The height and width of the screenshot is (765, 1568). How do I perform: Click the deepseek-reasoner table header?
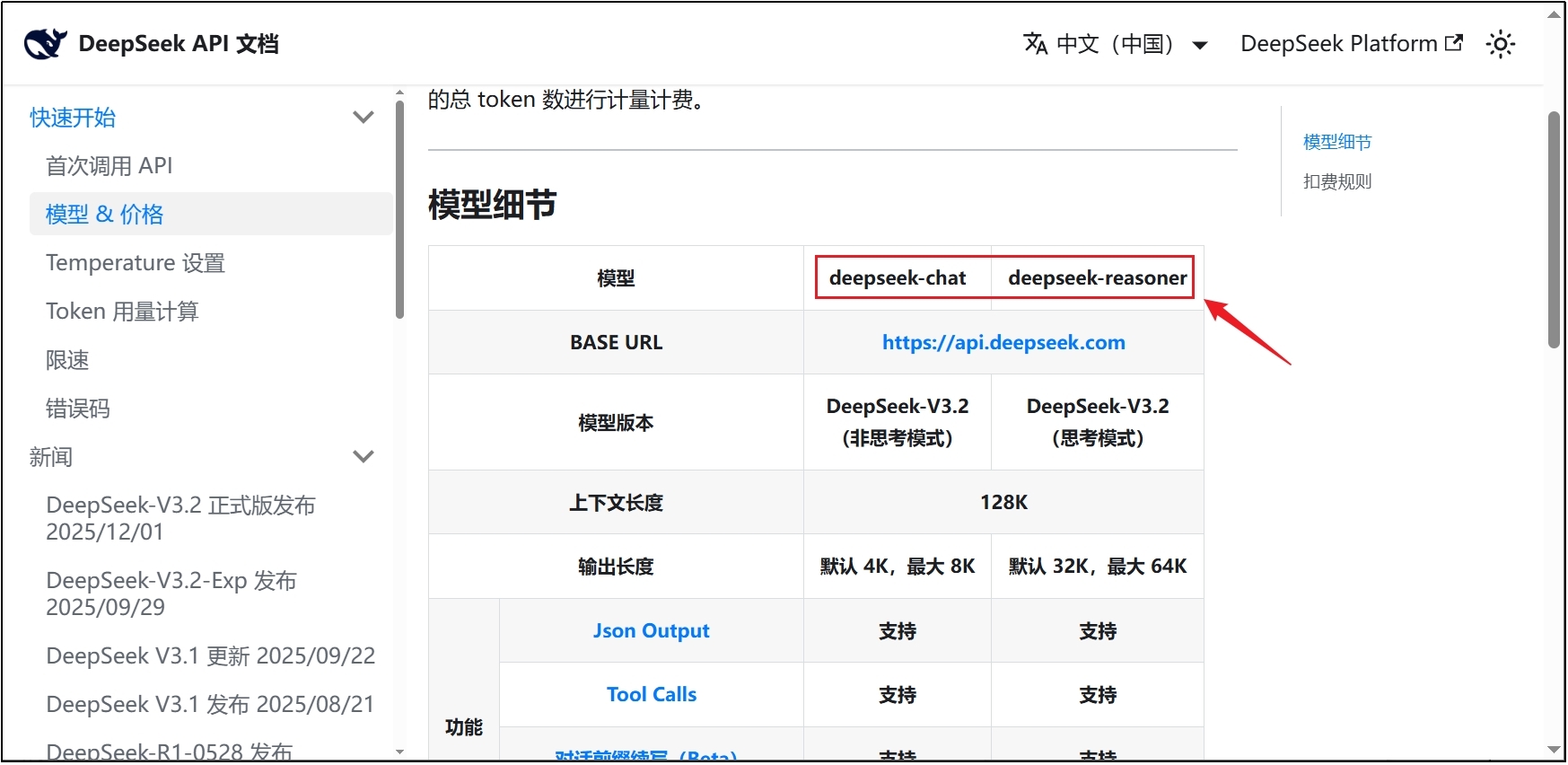[1097, 277]
